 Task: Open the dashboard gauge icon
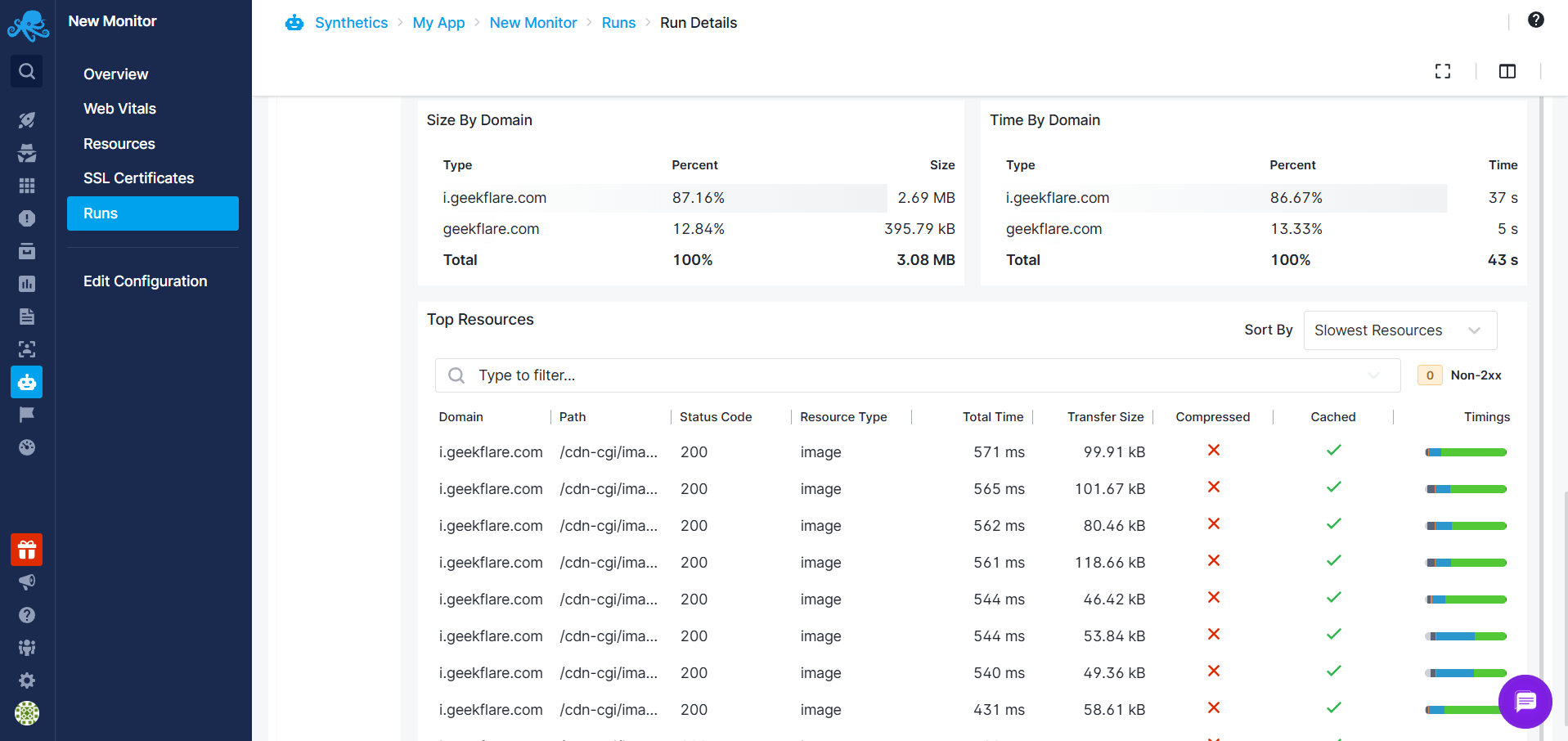click(x=27, y=447)
